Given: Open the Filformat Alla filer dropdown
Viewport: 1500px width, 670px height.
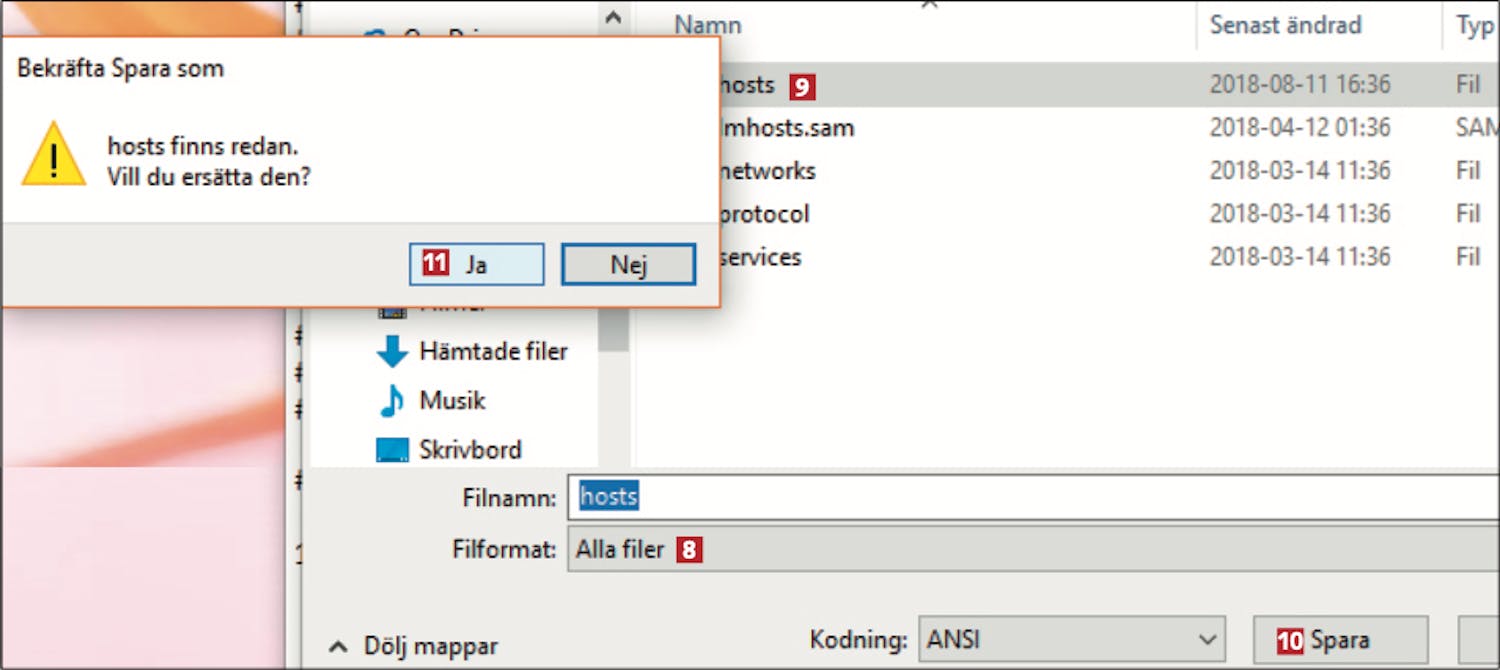Looking at the screenshot, I should (1033, 549).
